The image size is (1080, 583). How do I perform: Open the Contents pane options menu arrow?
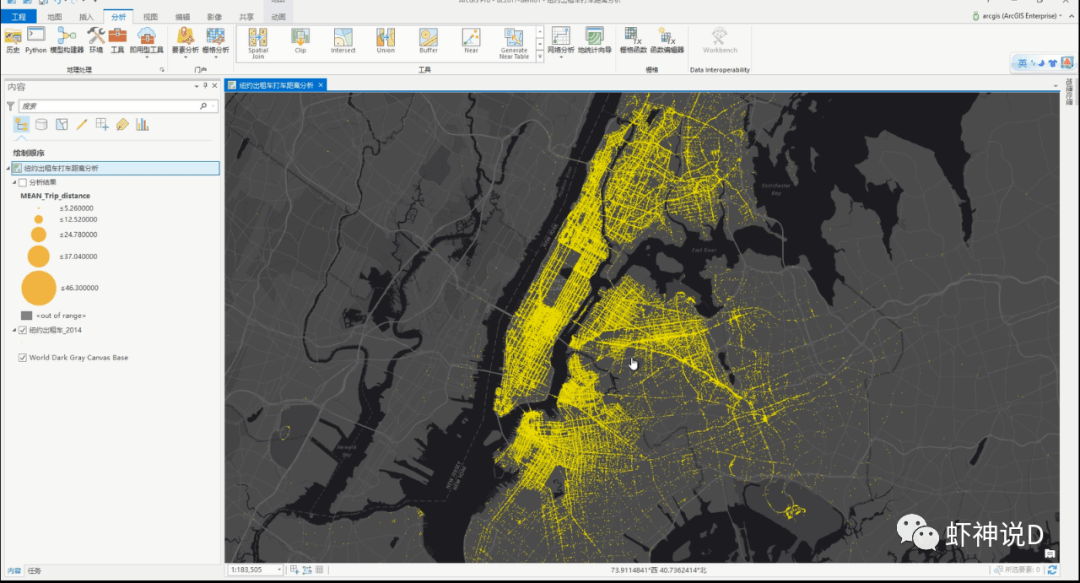196,86
